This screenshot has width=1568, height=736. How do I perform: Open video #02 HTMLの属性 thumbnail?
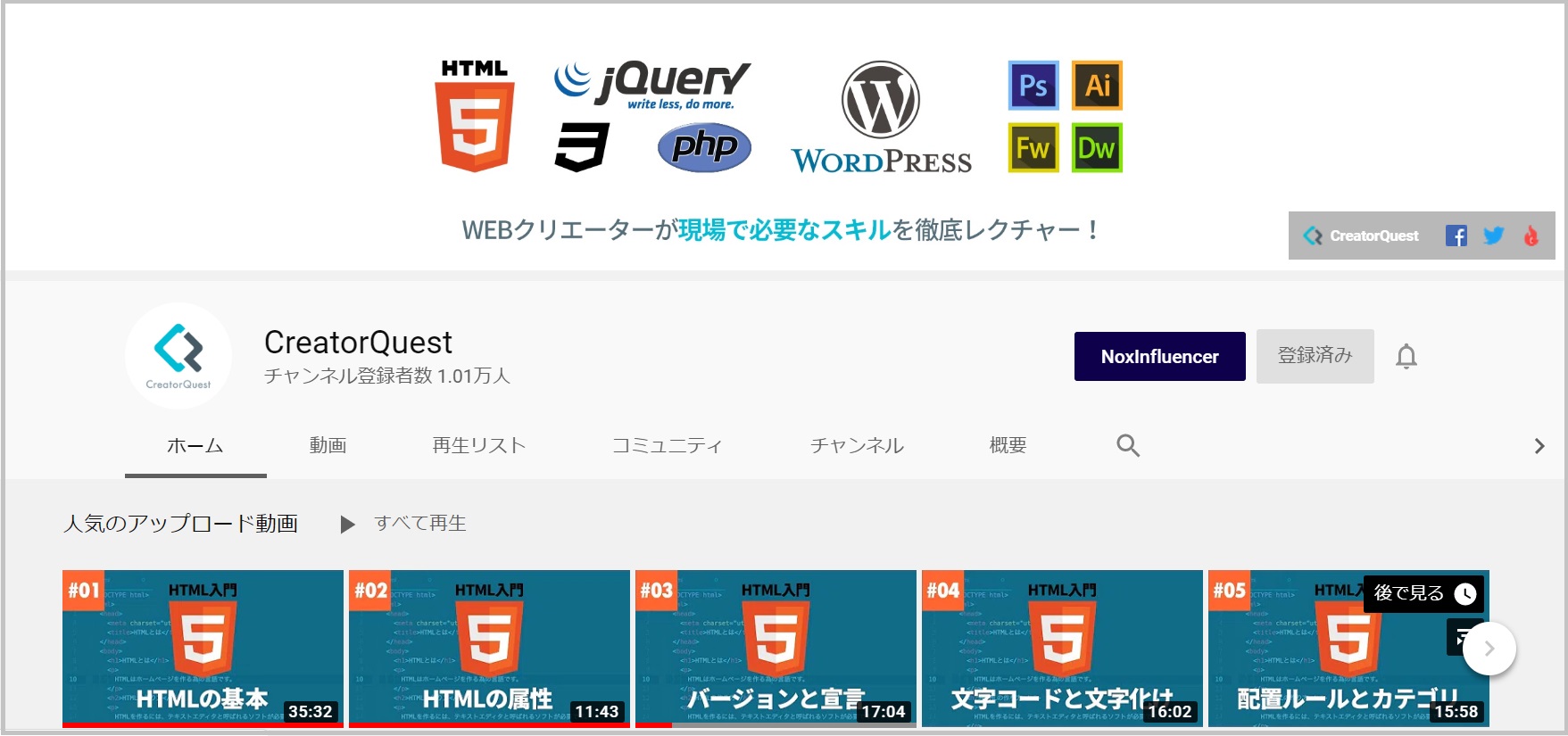[x=489, y=649]
